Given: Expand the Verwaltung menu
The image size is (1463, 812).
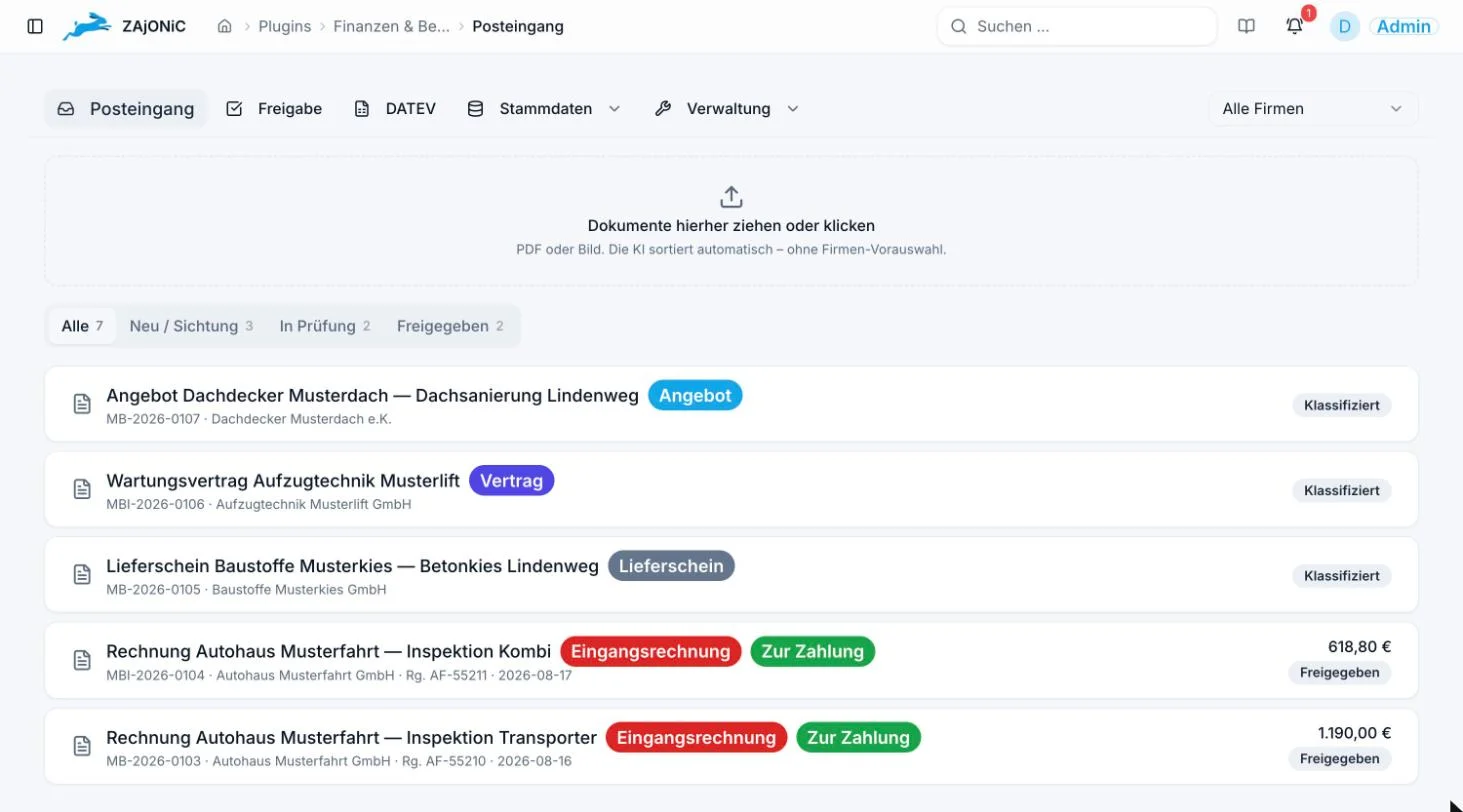Looking at the screenshot, I should [x=727, y=109].
